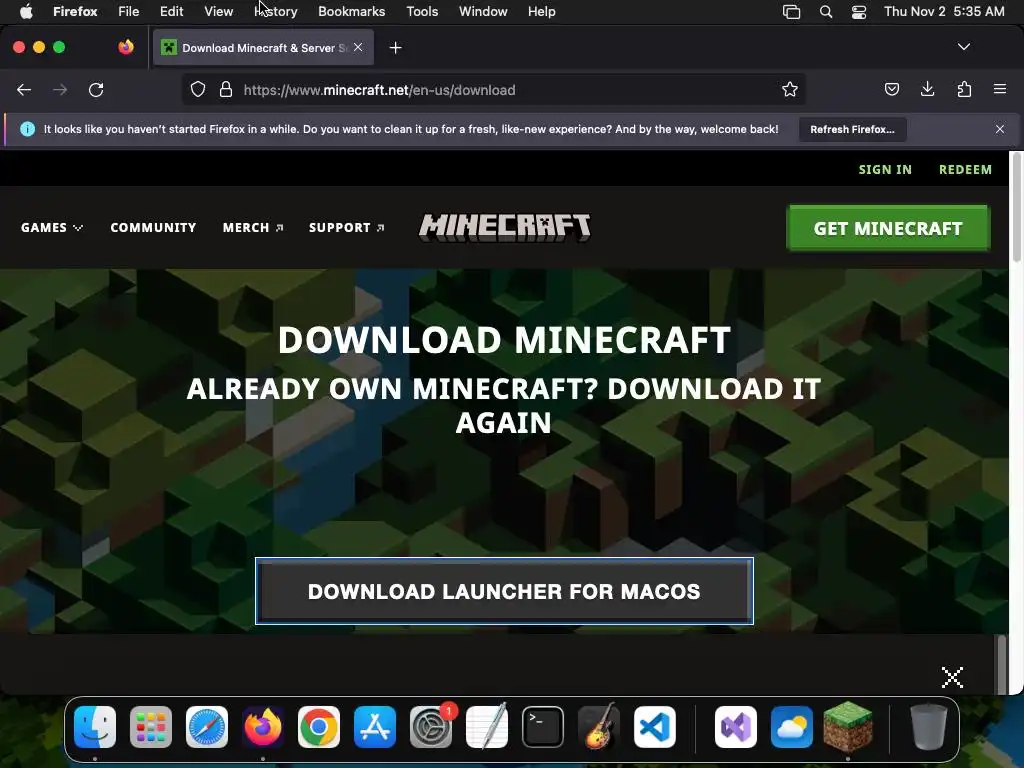Image resolution: width=1024 pixels, height=768 pixels.
Task: Launch Visual Studio Code from dock
Action: (654, 727)
